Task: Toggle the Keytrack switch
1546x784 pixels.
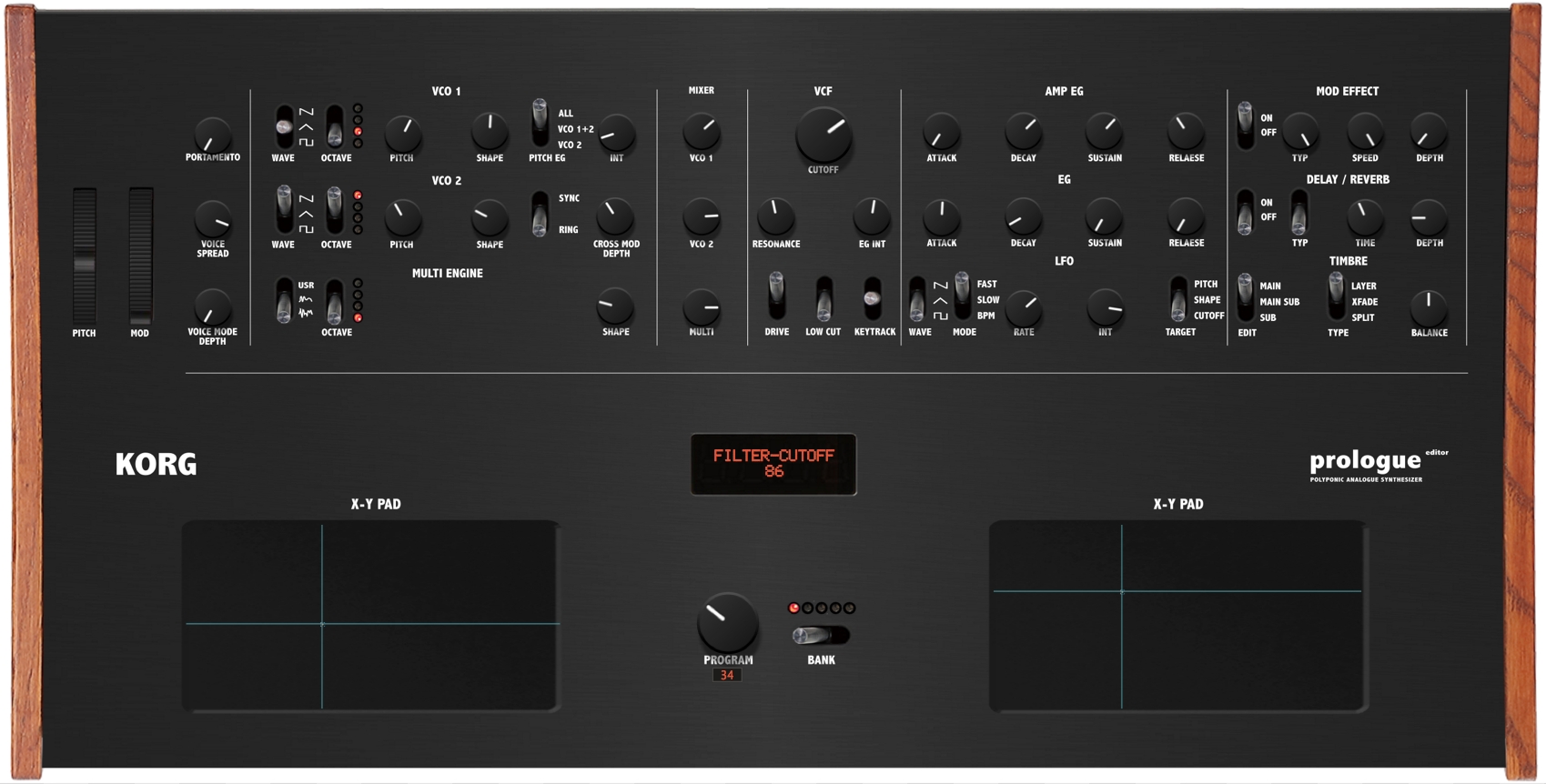Action: click(x=872, y=298)
